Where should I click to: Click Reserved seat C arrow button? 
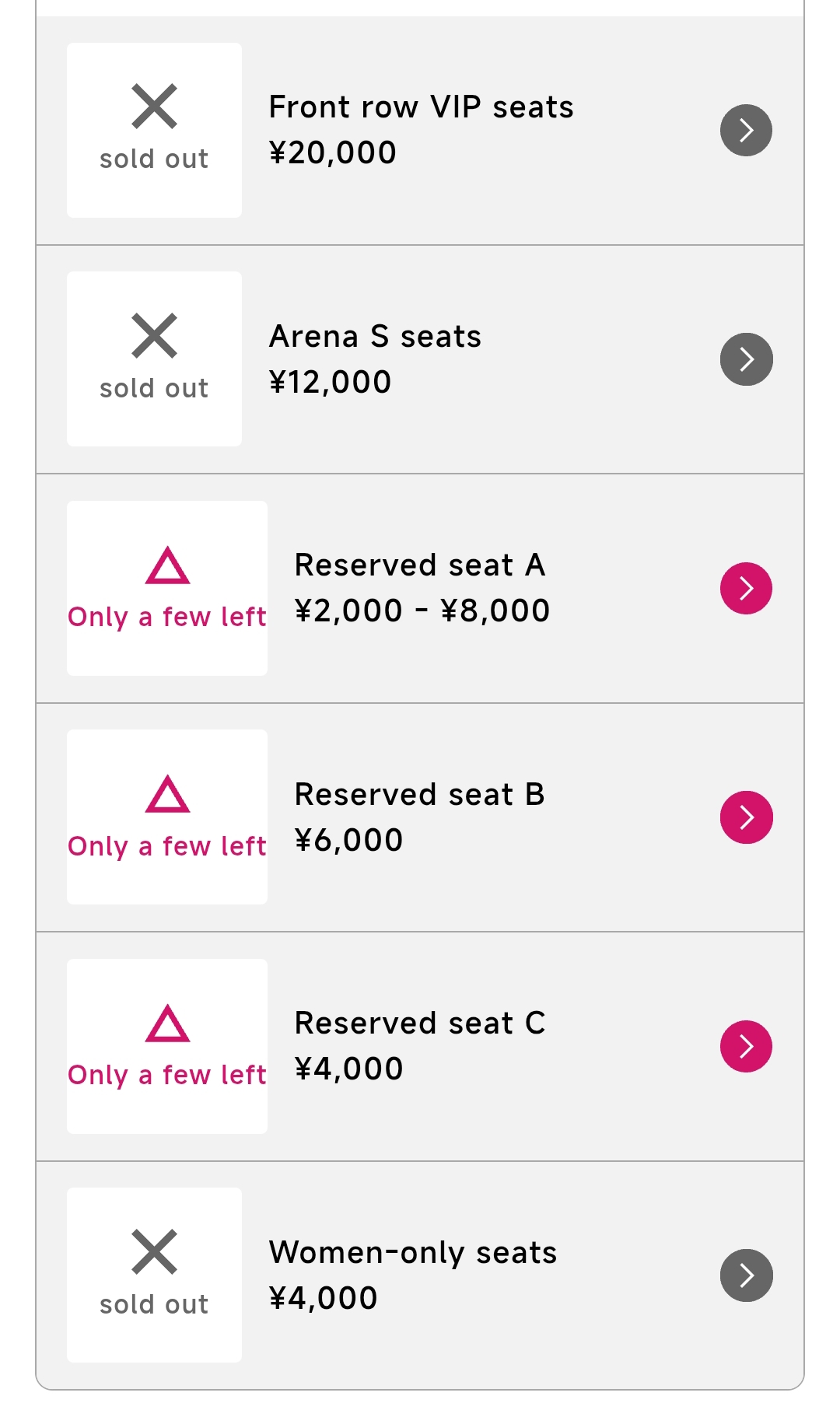[x=746, y=1046]
